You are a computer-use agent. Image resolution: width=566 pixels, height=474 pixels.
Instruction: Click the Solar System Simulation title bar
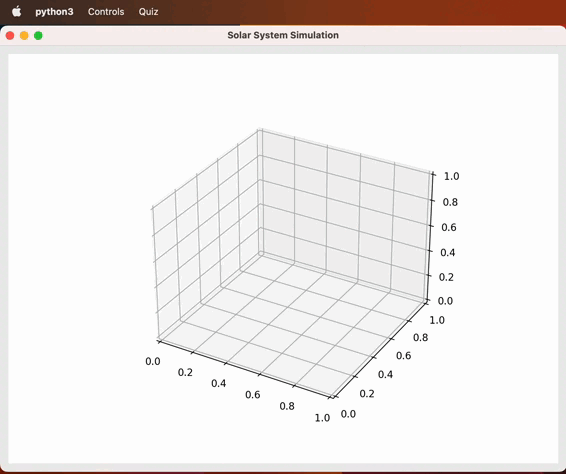[x=283, y=35]
